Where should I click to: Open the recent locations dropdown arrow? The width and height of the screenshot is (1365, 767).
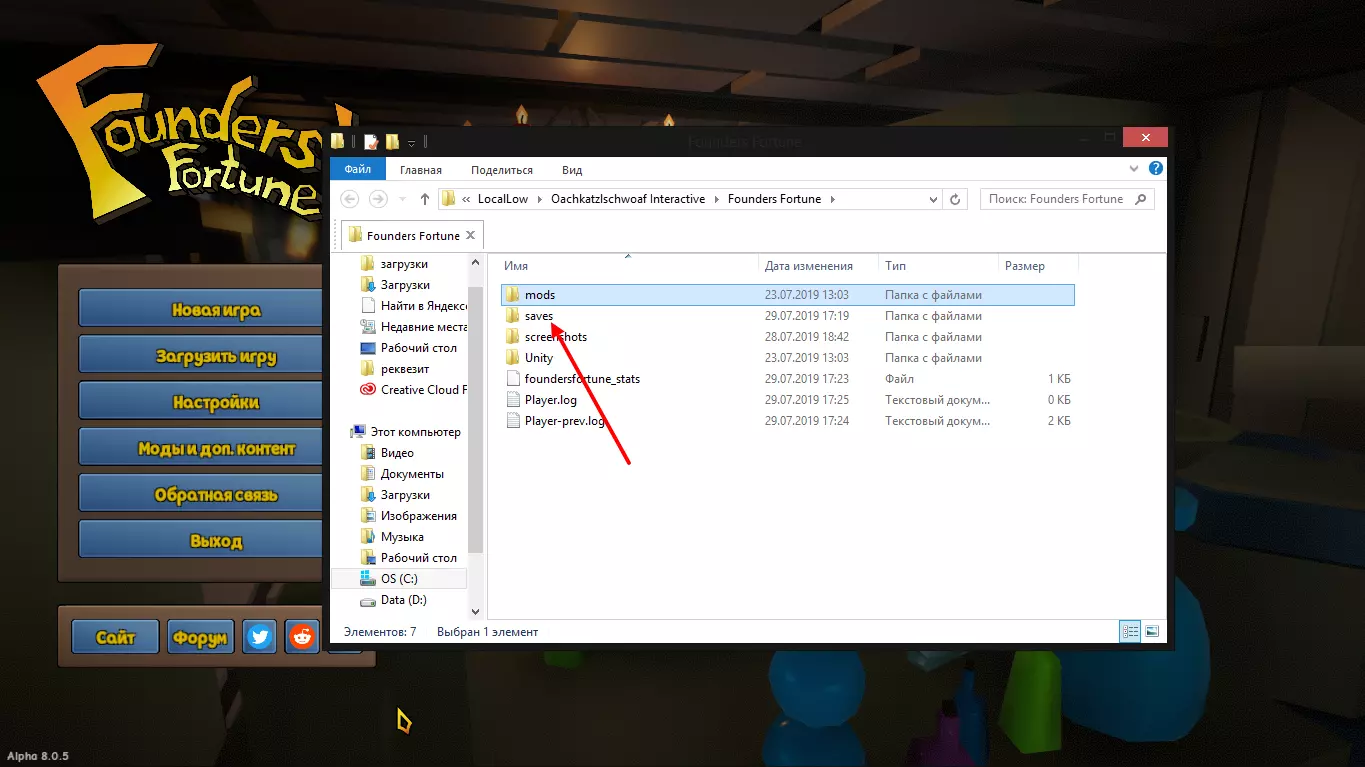point(403,199)
